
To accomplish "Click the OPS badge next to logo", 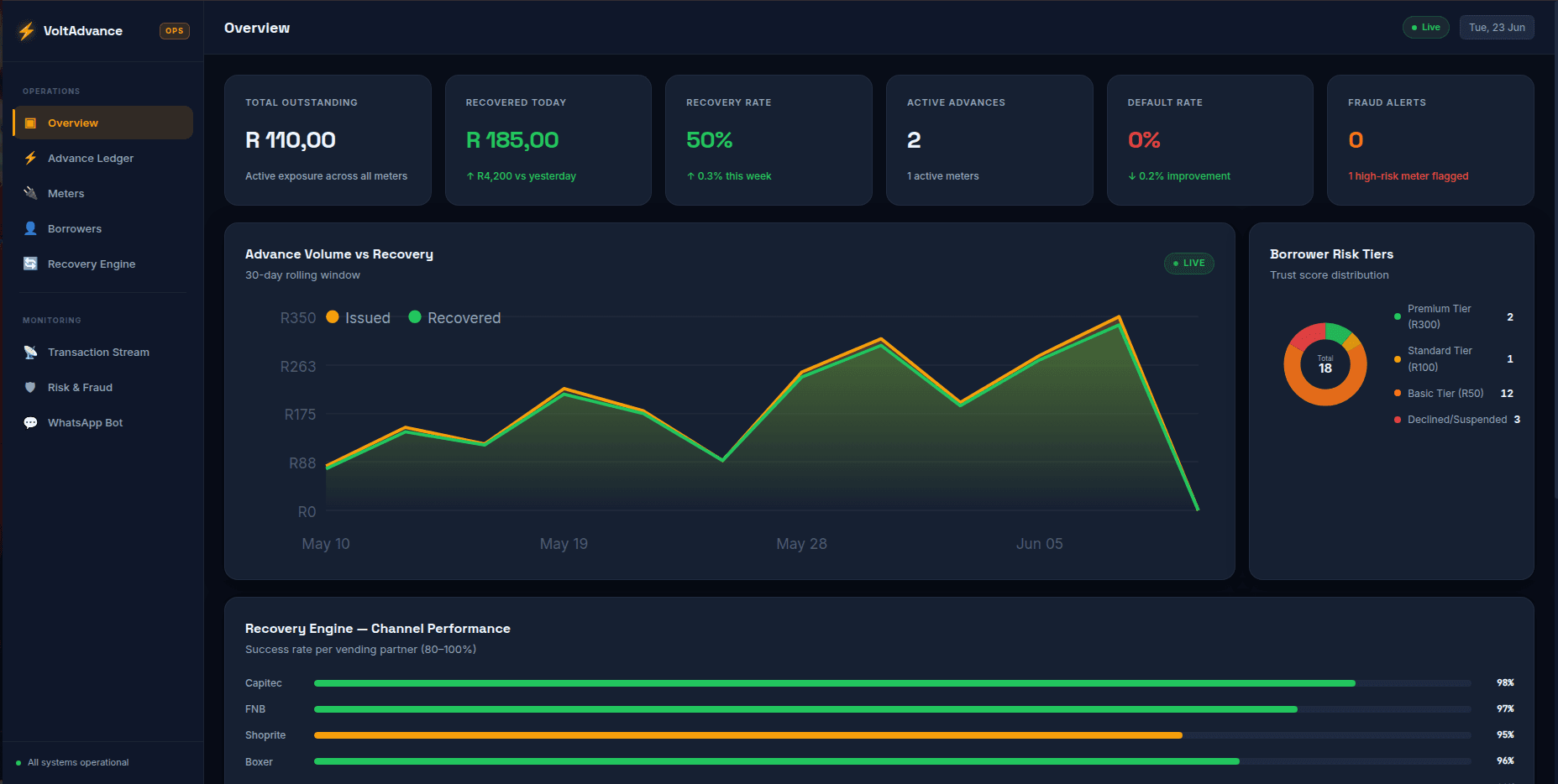I will coord(175,31).
